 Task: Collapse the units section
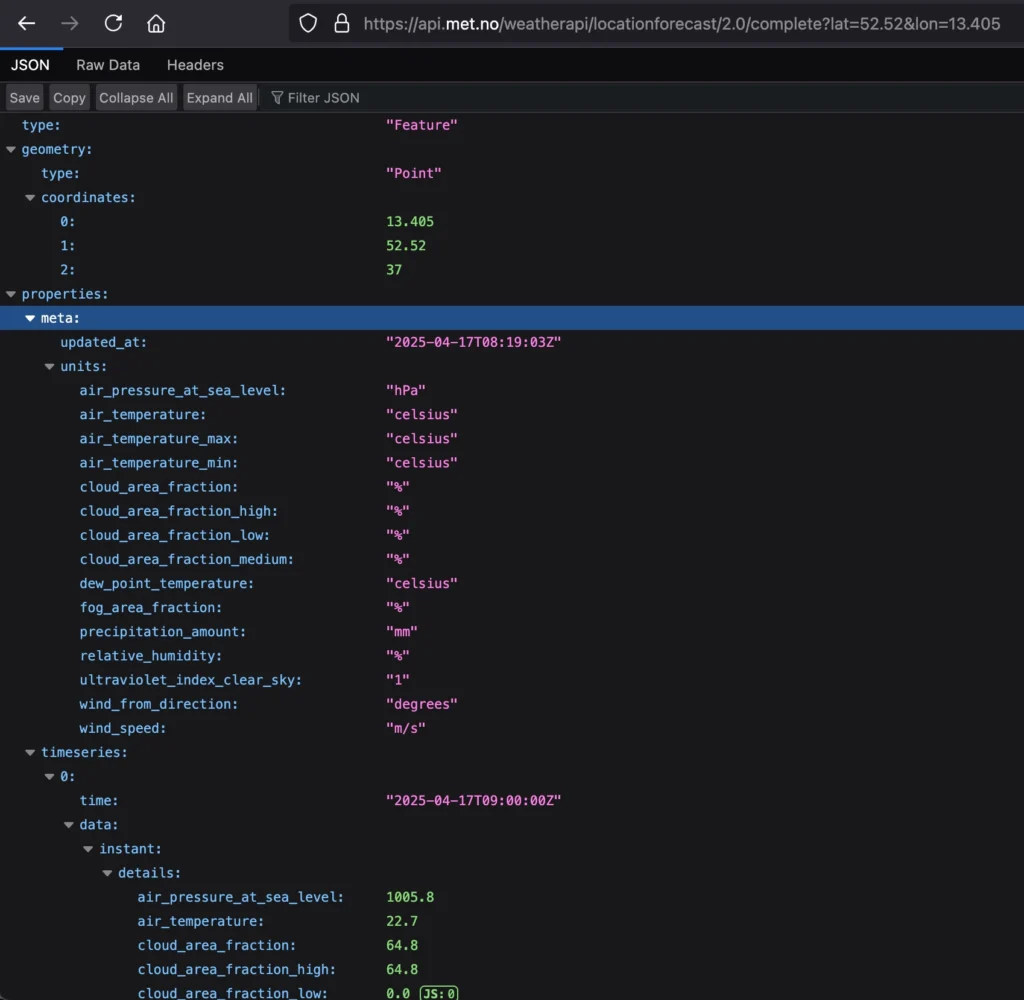[x=50, y=367]
